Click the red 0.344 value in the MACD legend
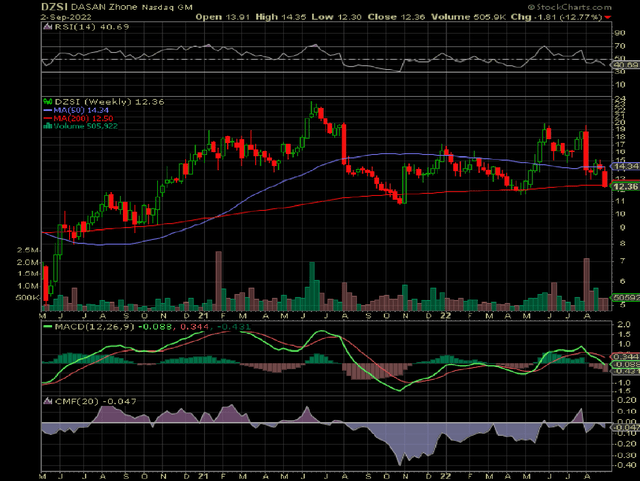 tap(193, 327)
